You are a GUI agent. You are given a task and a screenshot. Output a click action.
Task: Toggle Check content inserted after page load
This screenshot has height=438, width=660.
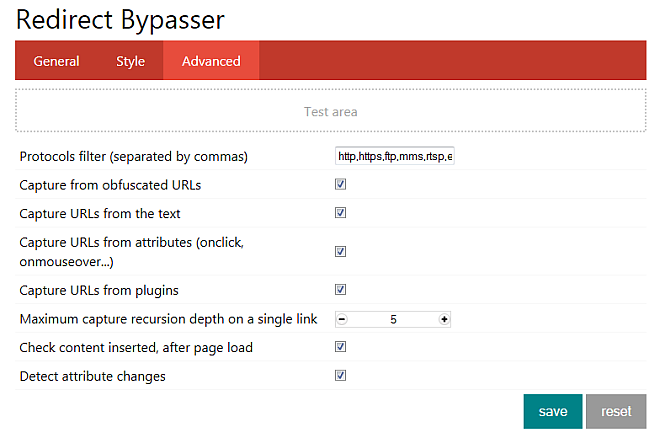point(341,347)
